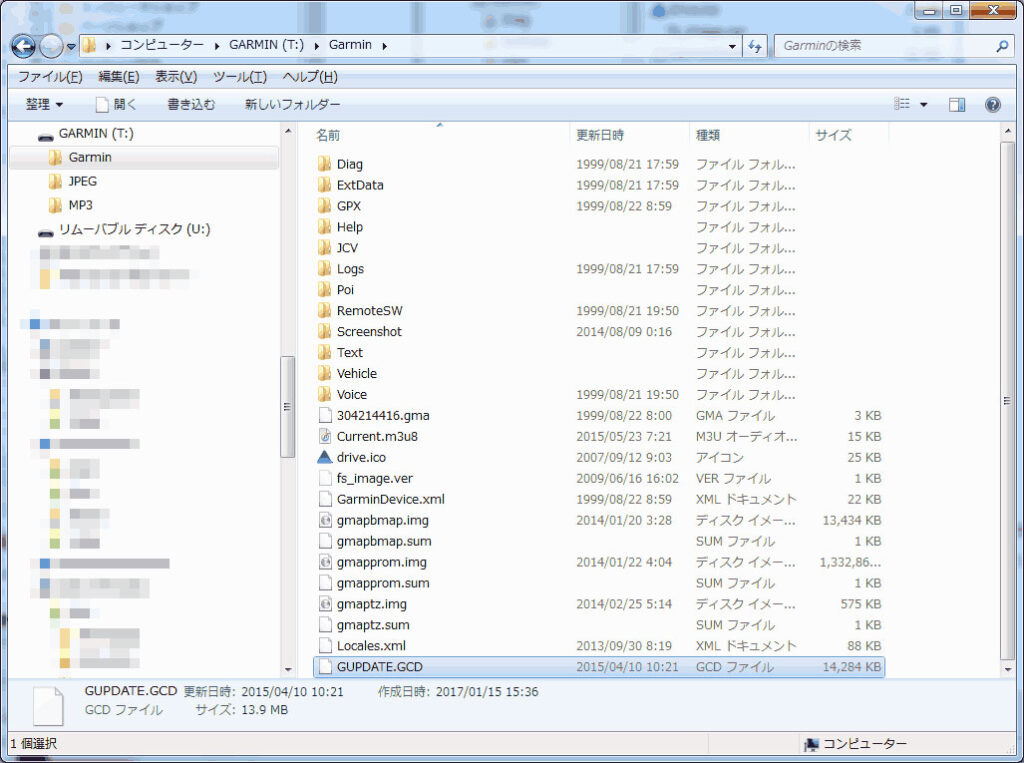Select the fs_image.ver file name
This screenshot has width=1024, height=763.
pos(375,478)
